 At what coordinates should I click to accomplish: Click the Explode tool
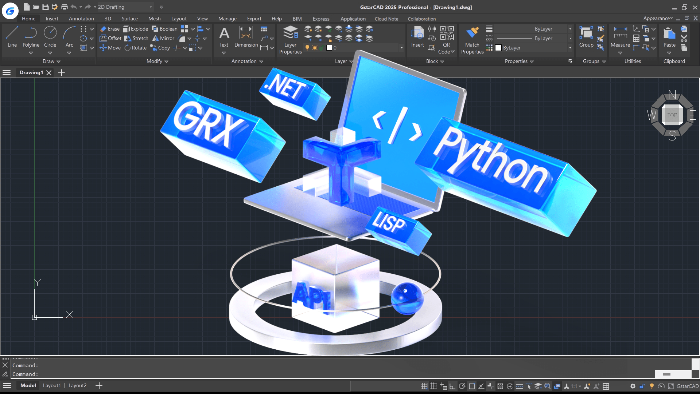[x=136, y=29]
